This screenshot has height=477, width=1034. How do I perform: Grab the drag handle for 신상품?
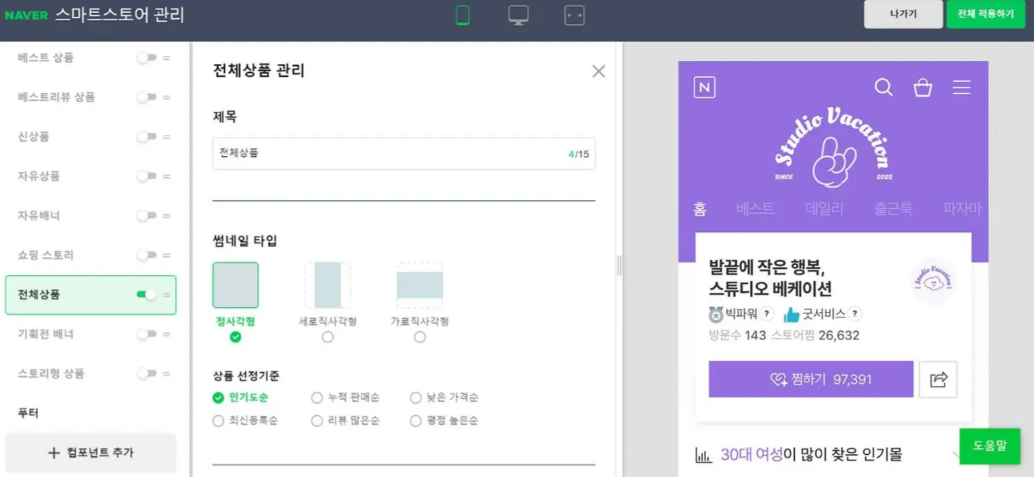pyautogui.click(x=166, y=137)
